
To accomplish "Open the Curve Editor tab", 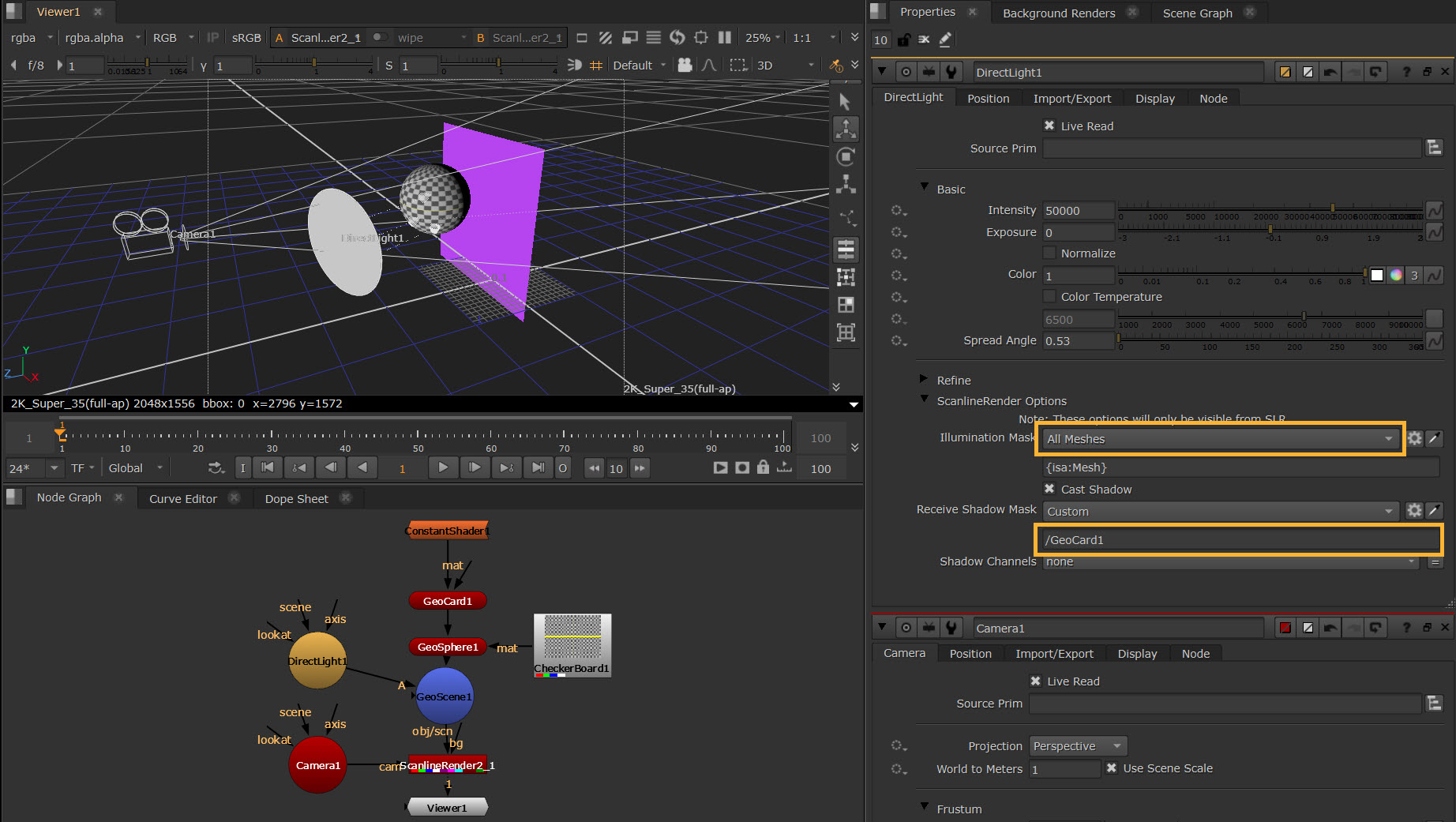I will (182, 498).
